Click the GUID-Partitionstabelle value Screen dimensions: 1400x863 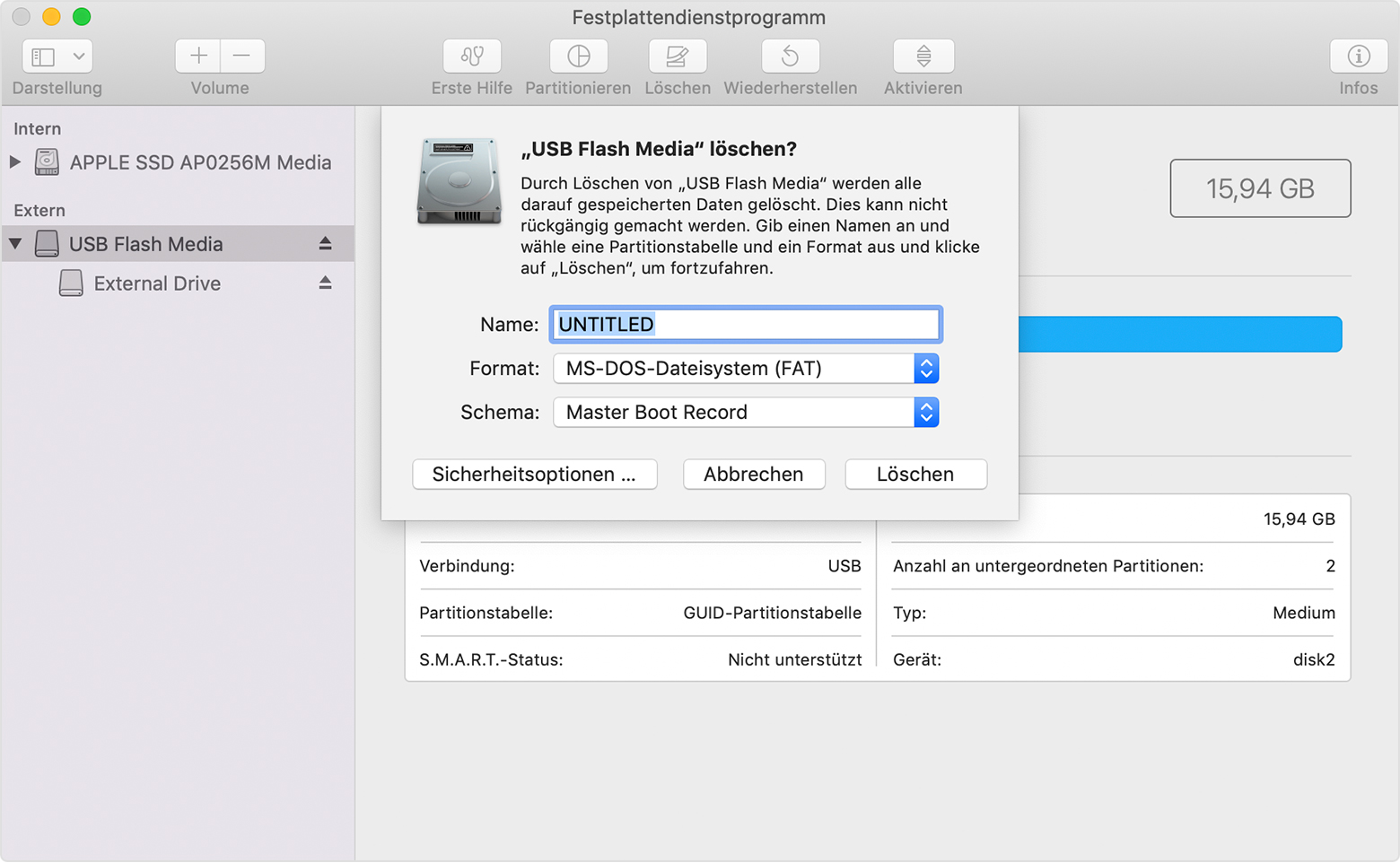point(772,613)
